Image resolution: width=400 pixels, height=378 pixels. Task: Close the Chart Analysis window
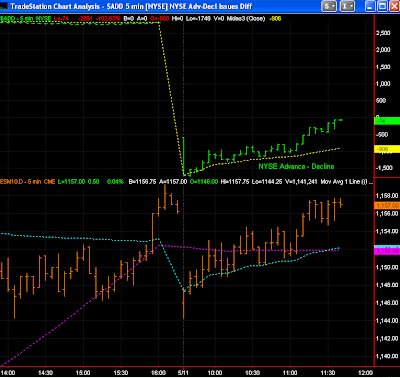[394, 6]
